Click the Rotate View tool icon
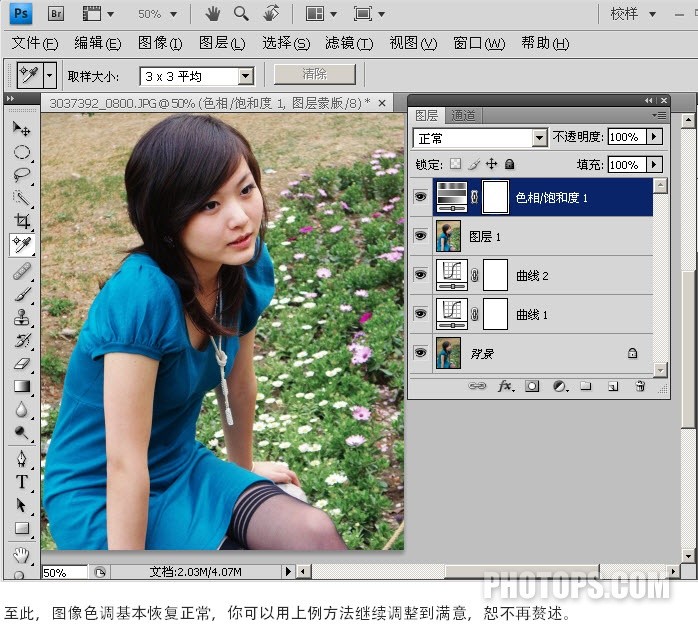Screen dimensions: 698x630 coord(271,14)
